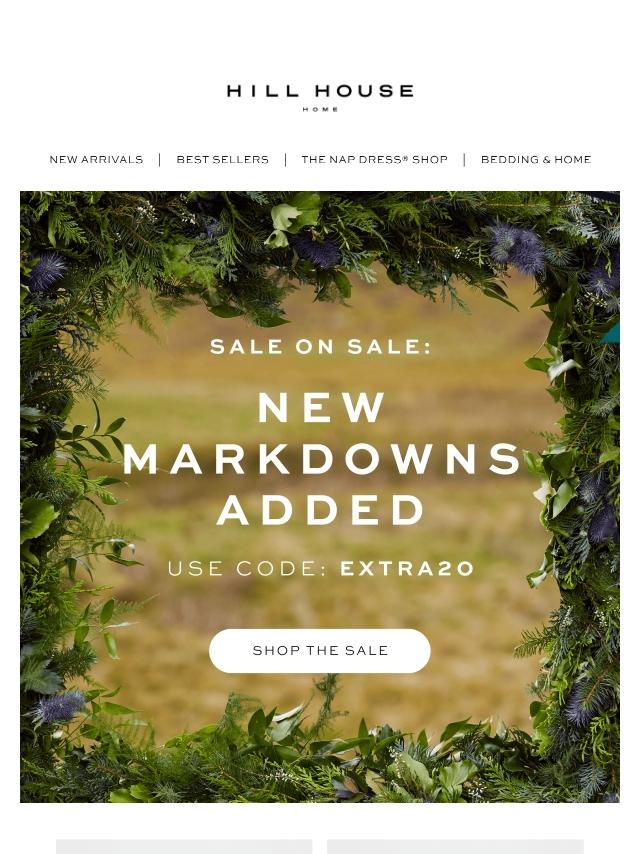Click the word ADDED in headline

pyautogui.click(x=321, y=510)
